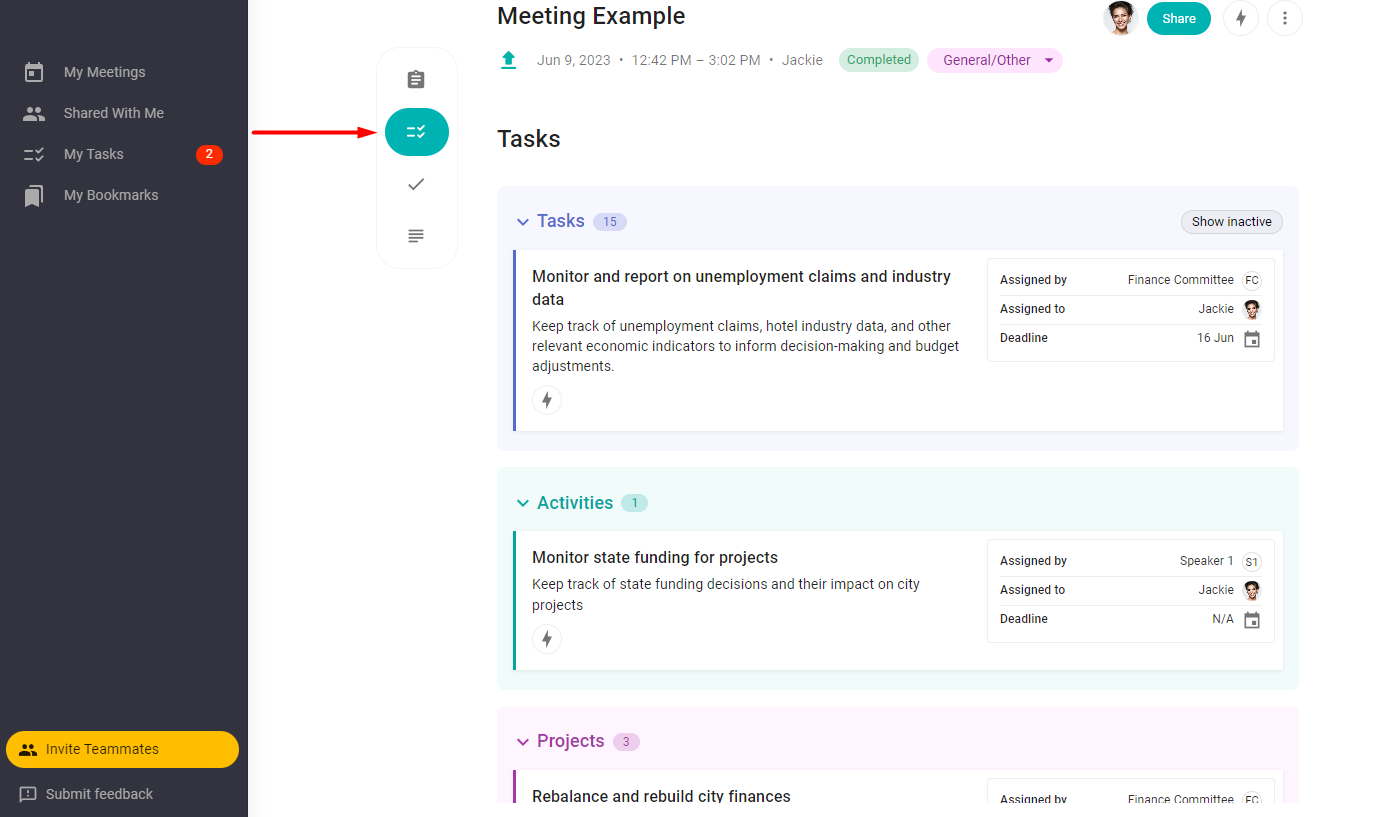Collapse the Projects section chevron
This screenshot has width=1378, height=817.
tap(522, 742)
